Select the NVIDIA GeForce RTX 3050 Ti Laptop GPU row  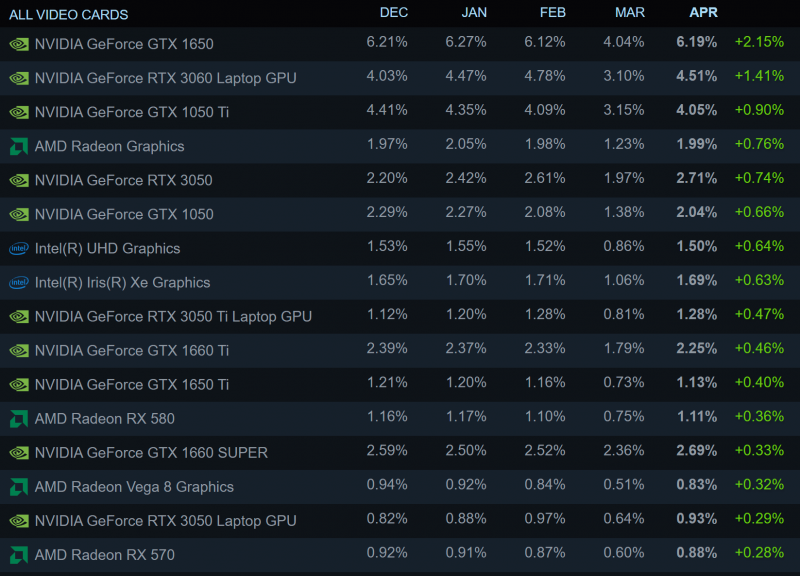point(173,316)
